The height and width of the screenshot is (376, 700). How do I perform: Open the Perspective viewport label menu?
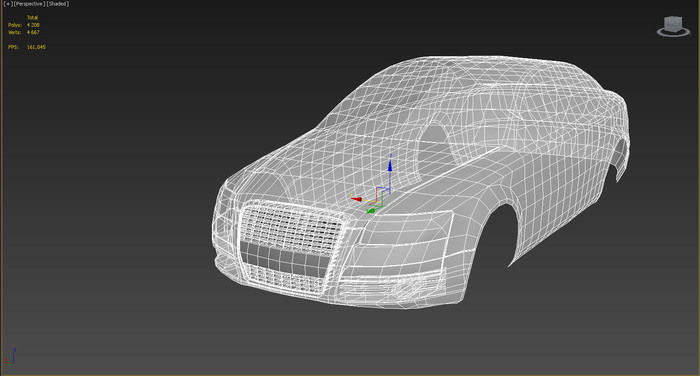29,4
